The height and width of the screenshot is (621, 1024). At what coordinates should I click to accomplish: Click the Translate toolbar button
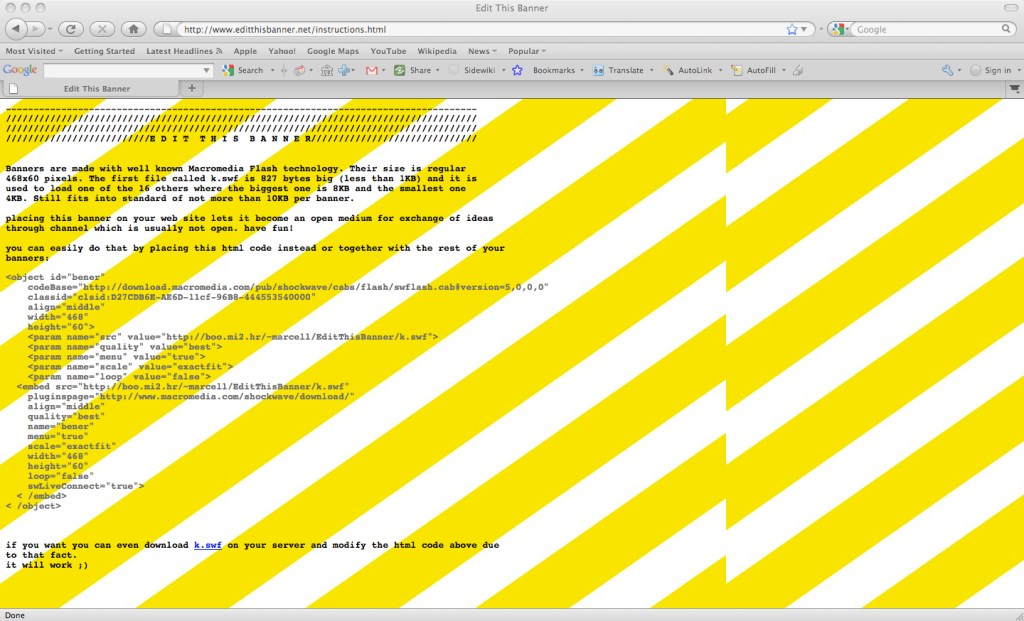coord(618,70)
